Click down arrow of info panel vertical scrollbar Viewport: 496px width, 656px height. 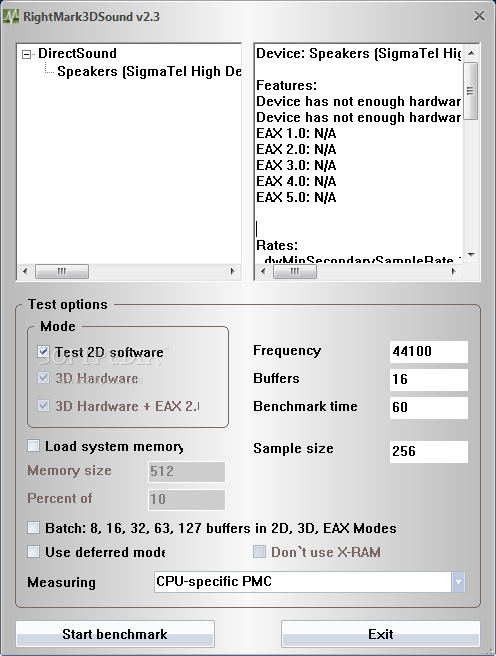point(471,254)
